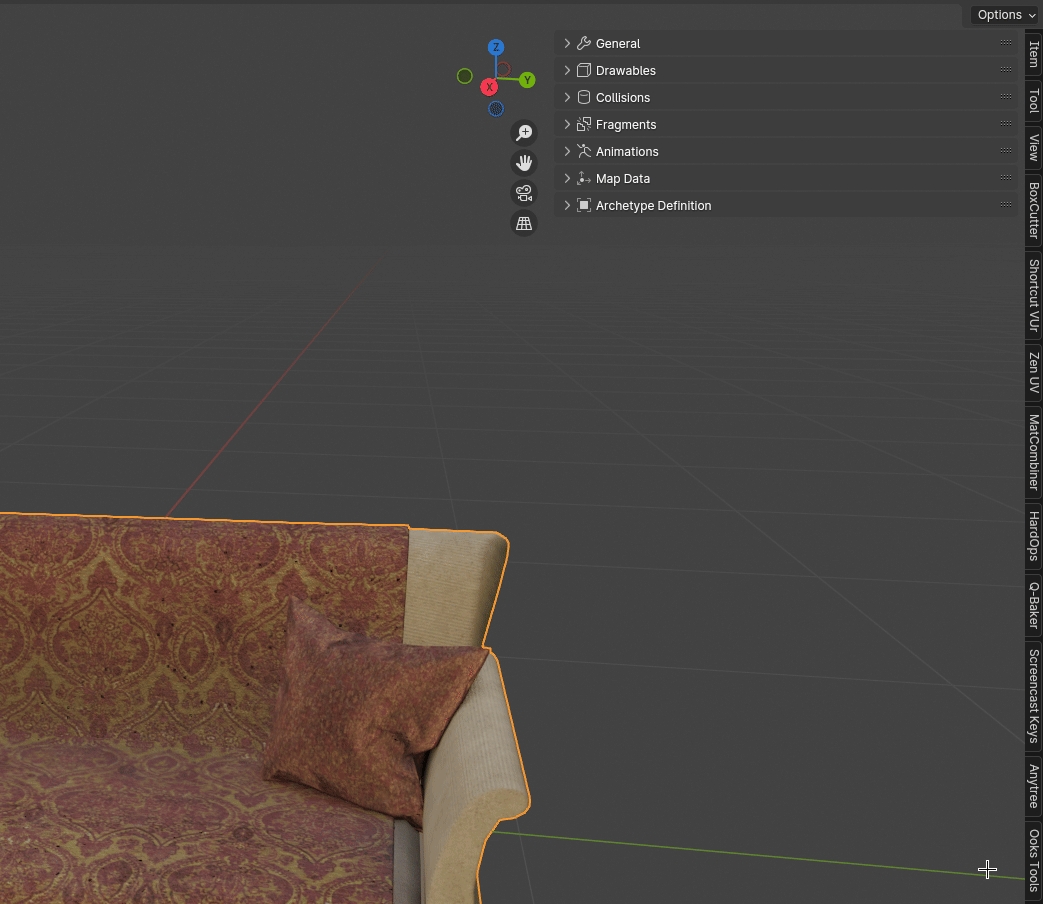Click the Fragments panel icon
The height and width of the screenshot is (904, 1043).
pyautogui.click(x=584, y=124)
